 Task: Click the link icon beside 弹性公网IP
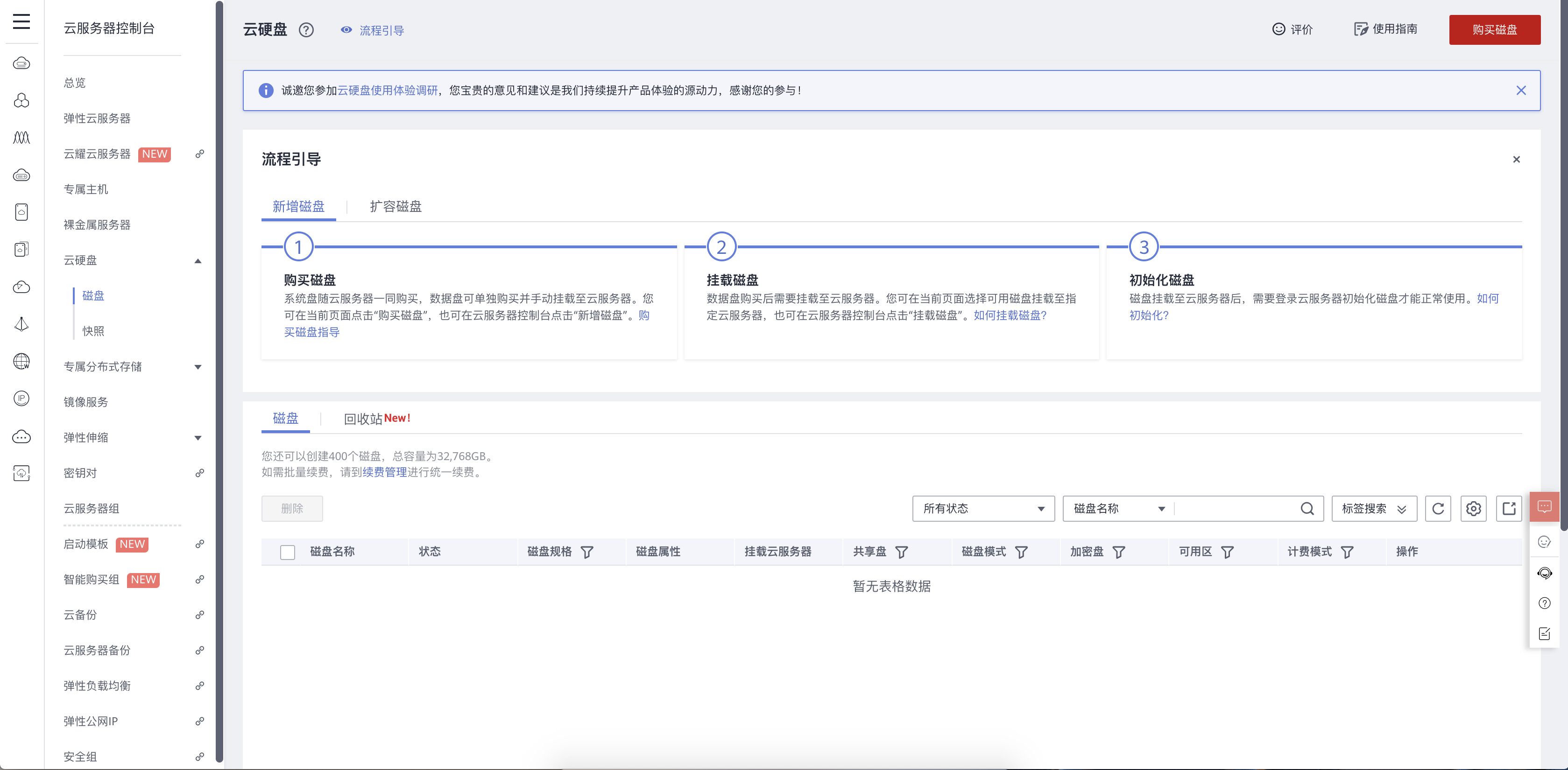[x=199, y=721]
